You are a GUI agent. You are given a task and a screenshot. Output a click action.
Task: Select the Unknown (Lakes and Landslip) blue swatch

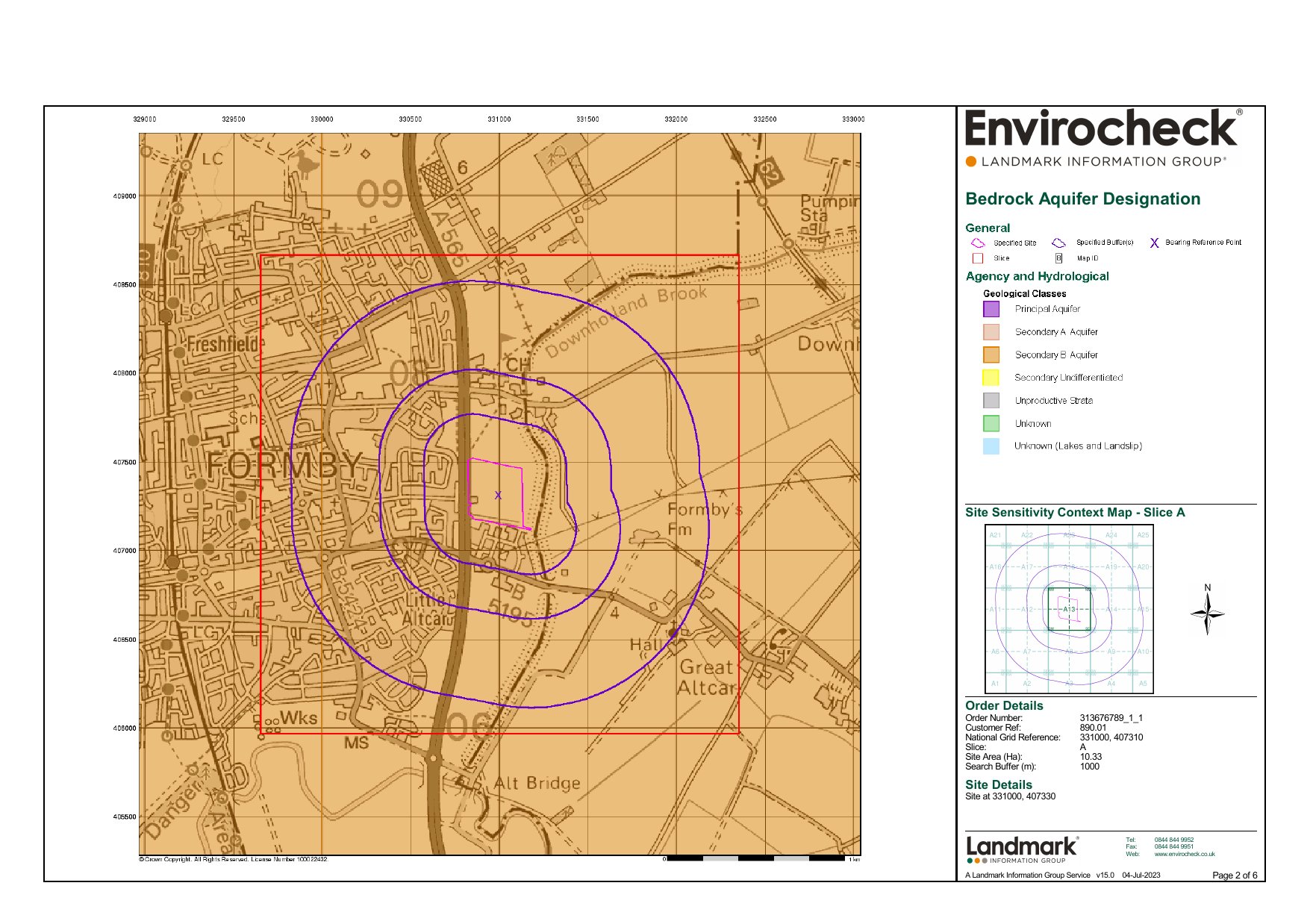991,446
